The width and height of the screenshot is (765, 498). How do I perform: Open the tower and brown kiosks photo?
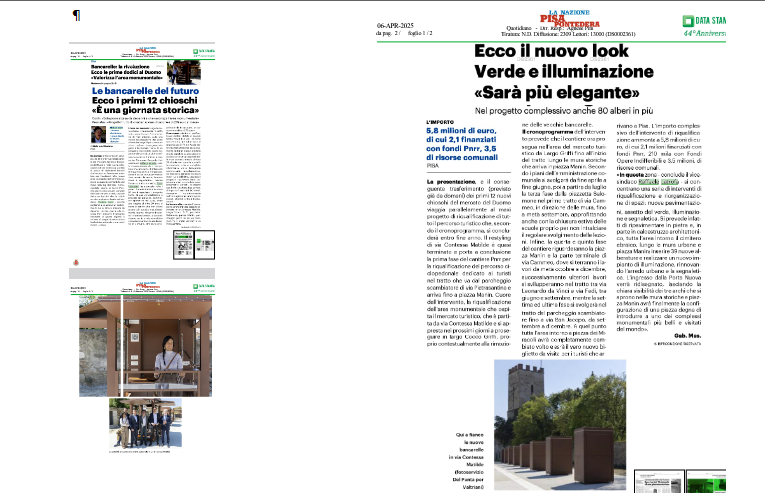[560, 425]
